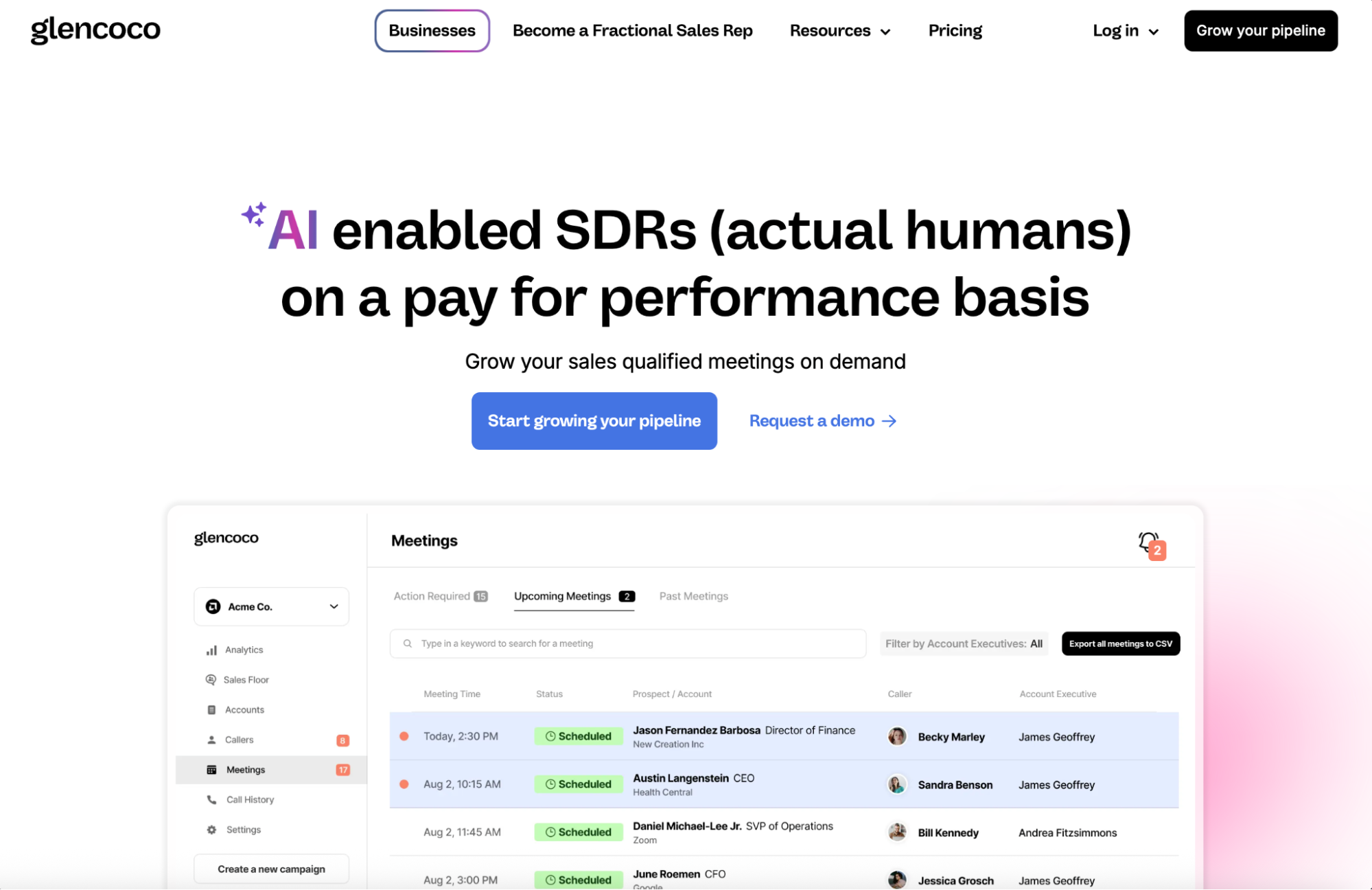
Task: Select the Sales Floor icon
Action: 211,679
